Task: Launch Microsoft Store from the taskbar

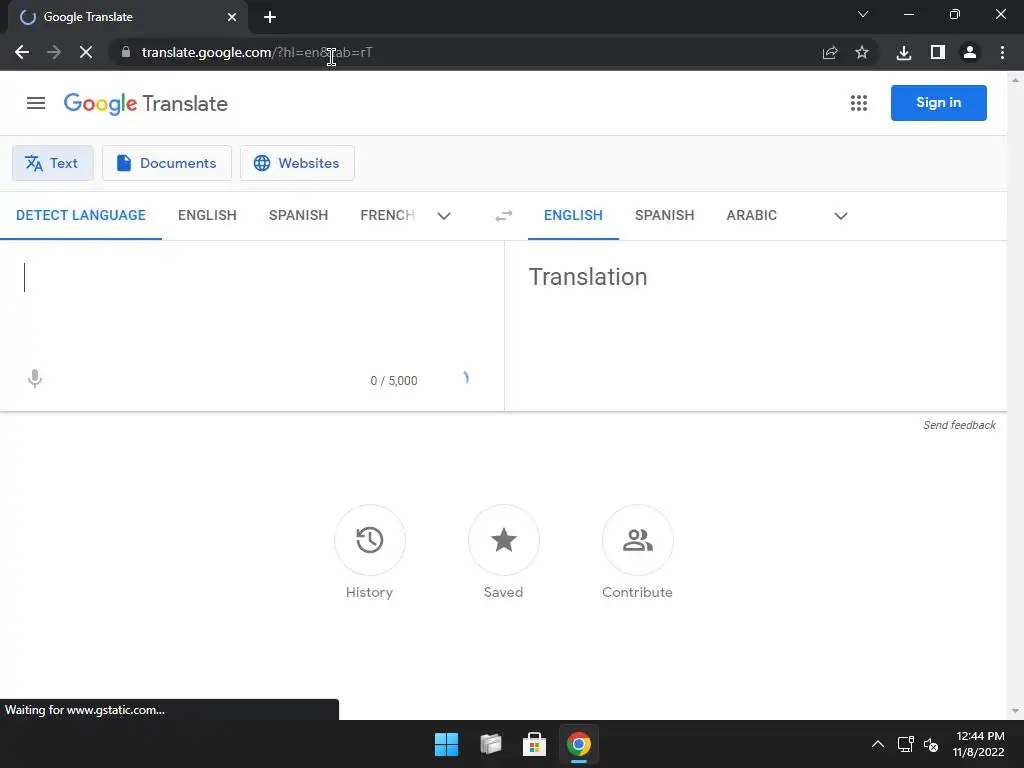Action: pos(534,744)
